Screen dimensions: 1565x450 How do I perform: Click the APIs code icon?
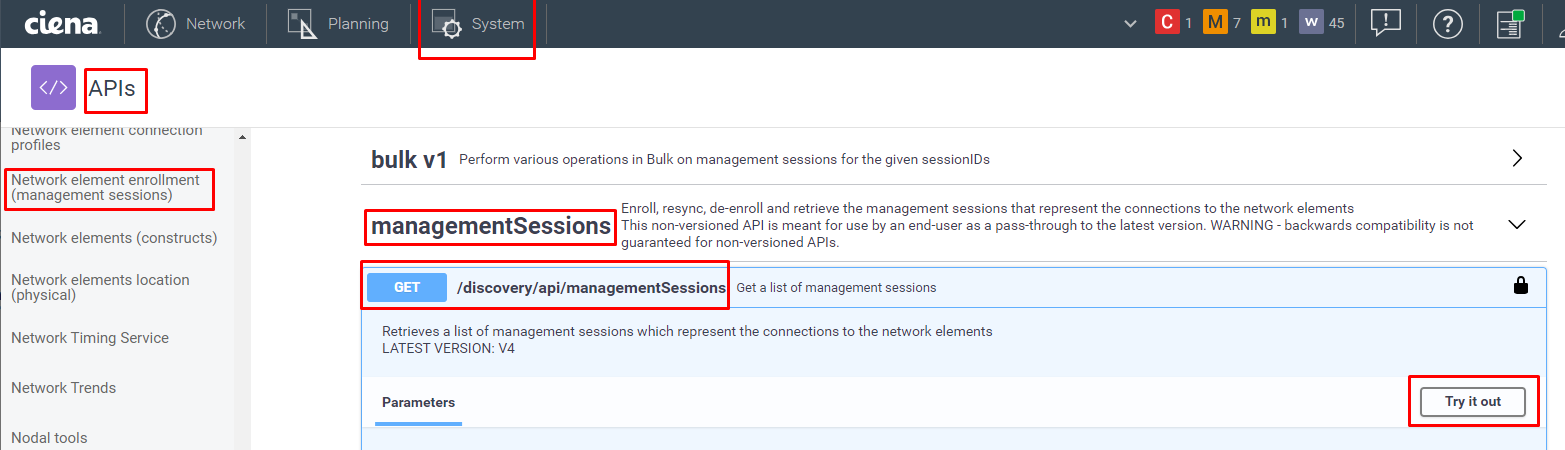pos(53,87)
